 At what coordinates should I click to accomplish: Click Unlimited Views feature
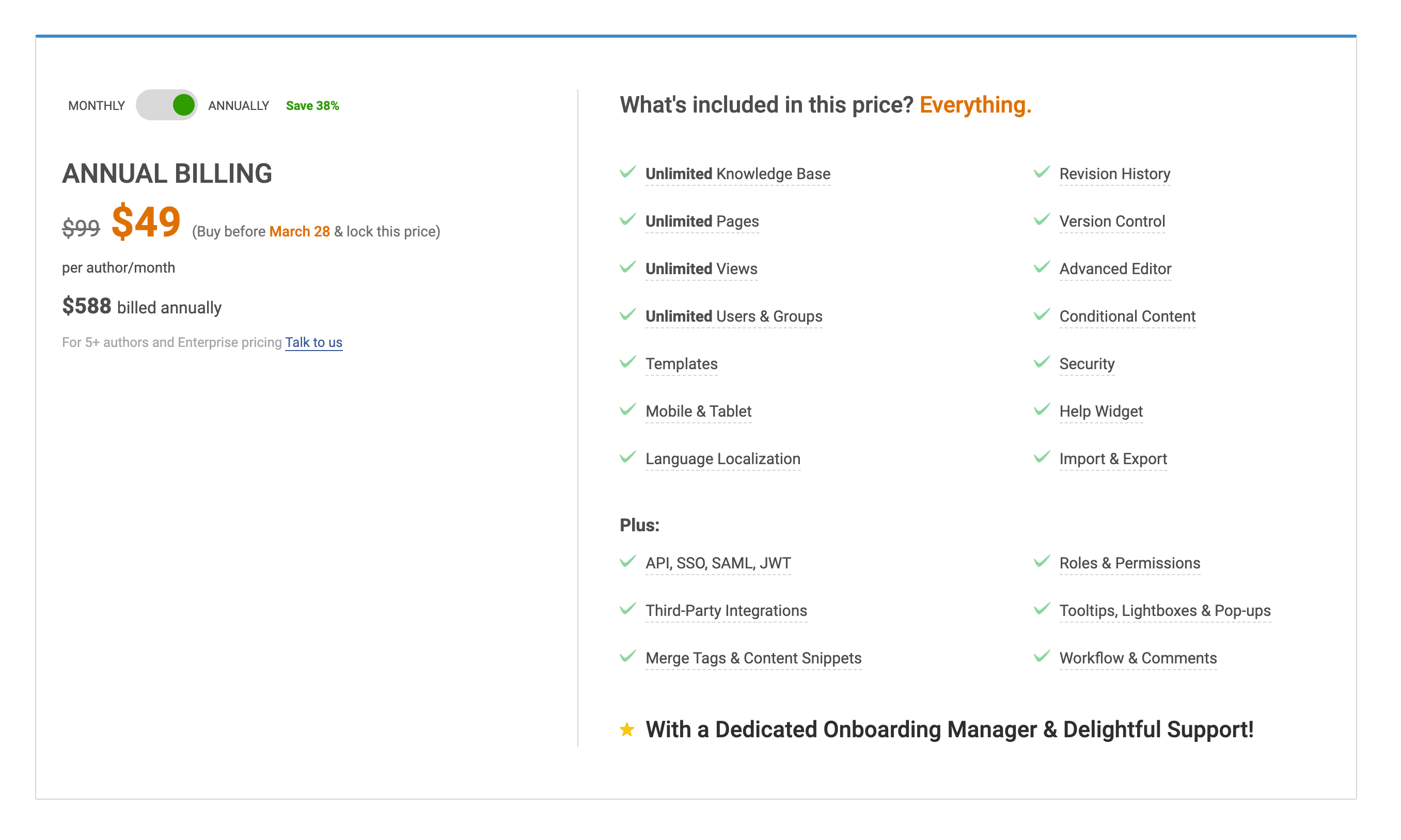pyautogui.click(x=701, y=269)
